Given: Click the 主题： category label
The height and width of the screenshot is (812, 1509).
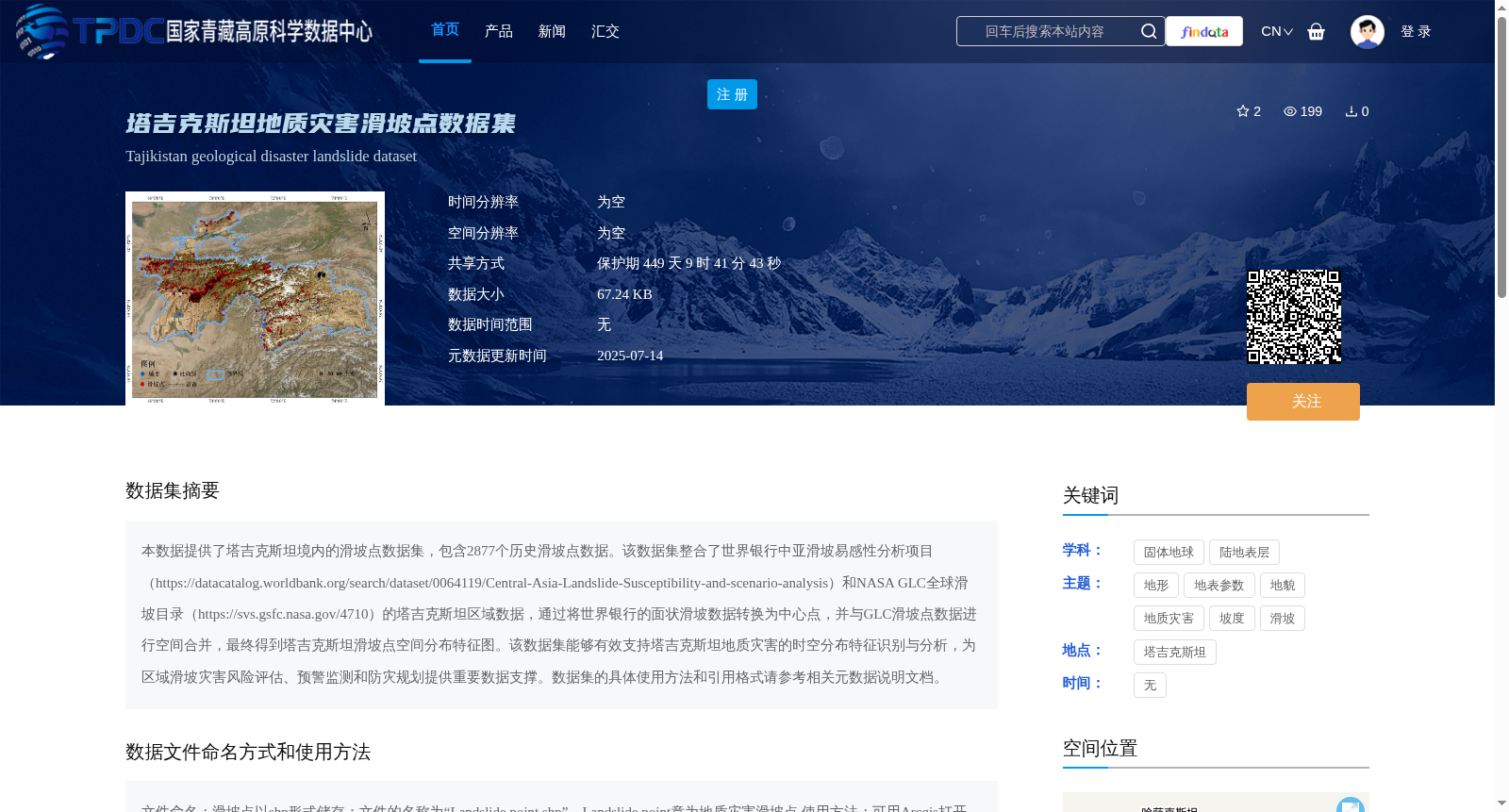Looking at the screenshot, I should 1083,583.
